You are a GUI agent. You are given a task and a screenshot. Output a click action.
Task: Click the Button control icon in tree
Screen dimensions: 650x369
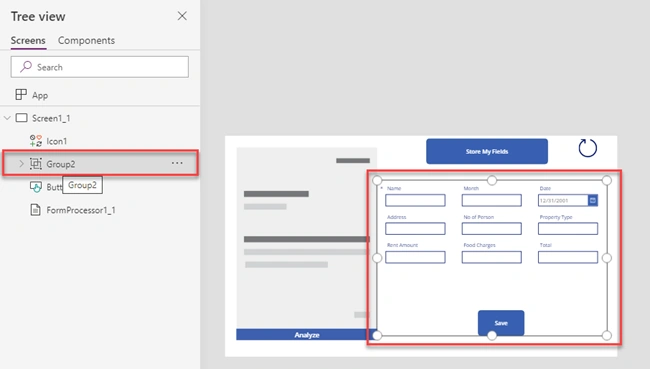point(36,187)
